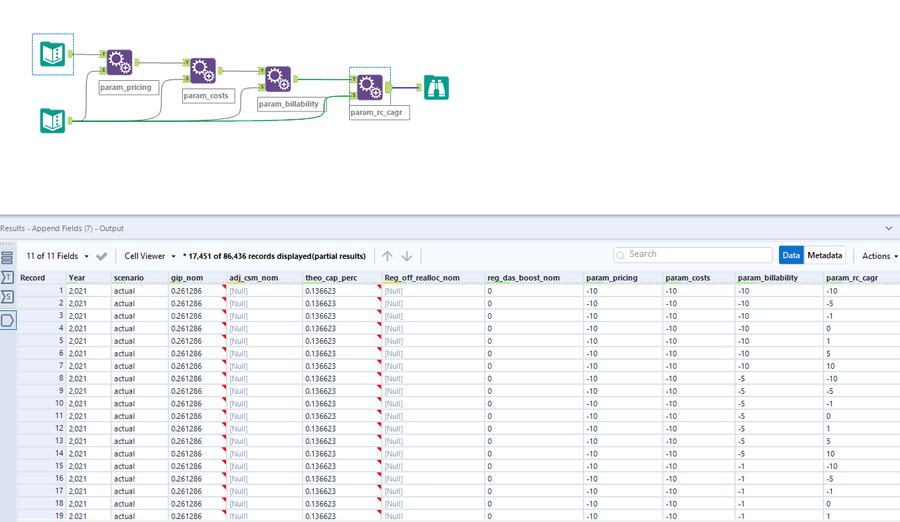Image resolution: width=900 pixels, height=522 pixels.
Task: Select the Year column header
Action: (x=88, y=278)
